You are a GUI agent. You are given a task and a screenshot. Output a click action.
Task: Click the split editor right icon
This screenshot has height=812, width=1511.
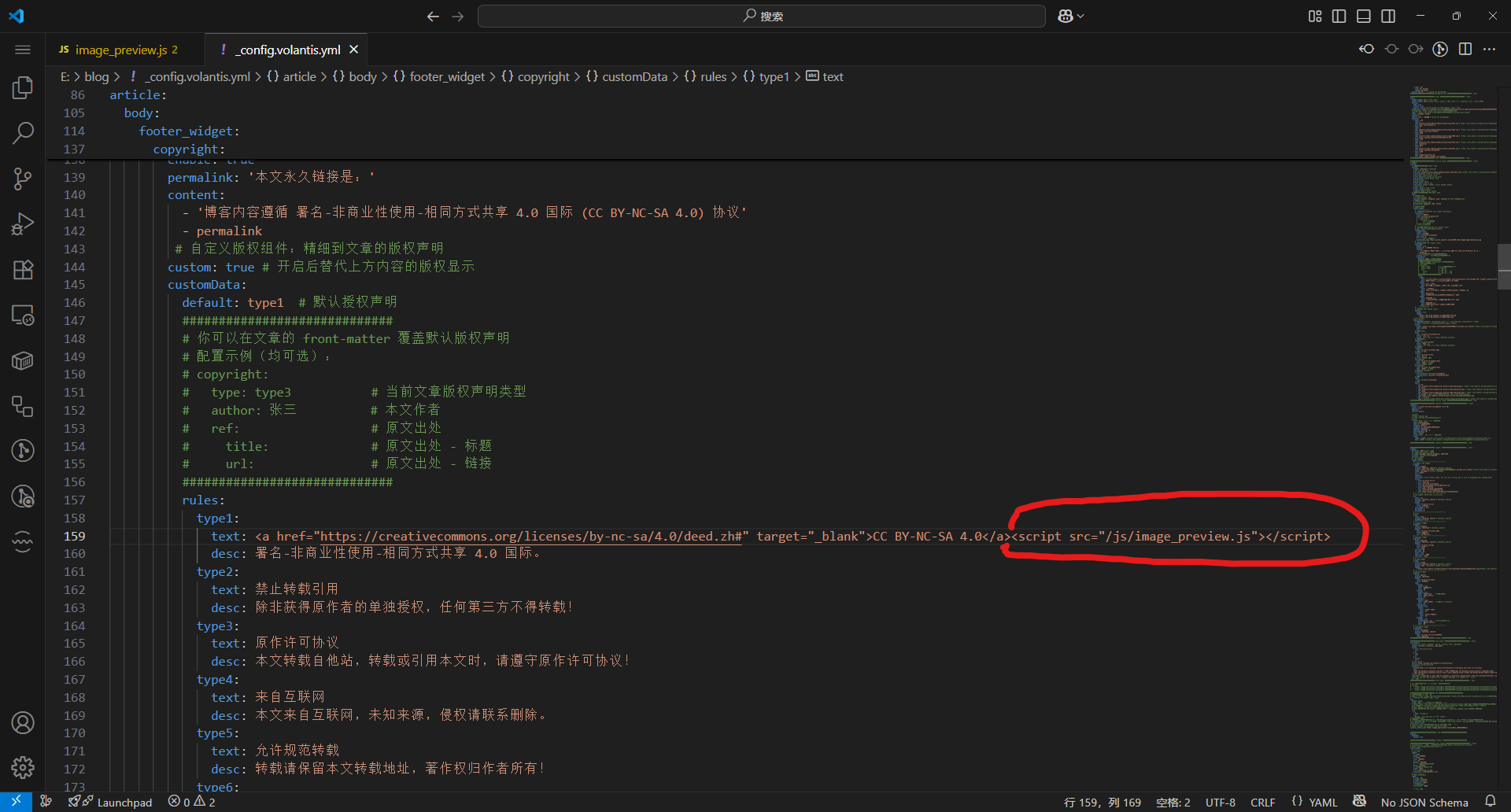[1465, 49]
